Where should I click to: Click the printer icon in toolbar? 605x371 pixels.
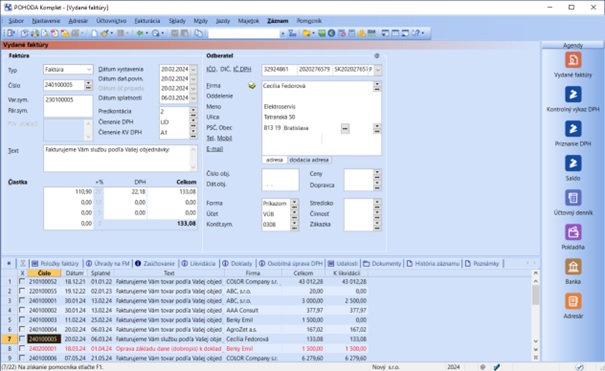35,34
